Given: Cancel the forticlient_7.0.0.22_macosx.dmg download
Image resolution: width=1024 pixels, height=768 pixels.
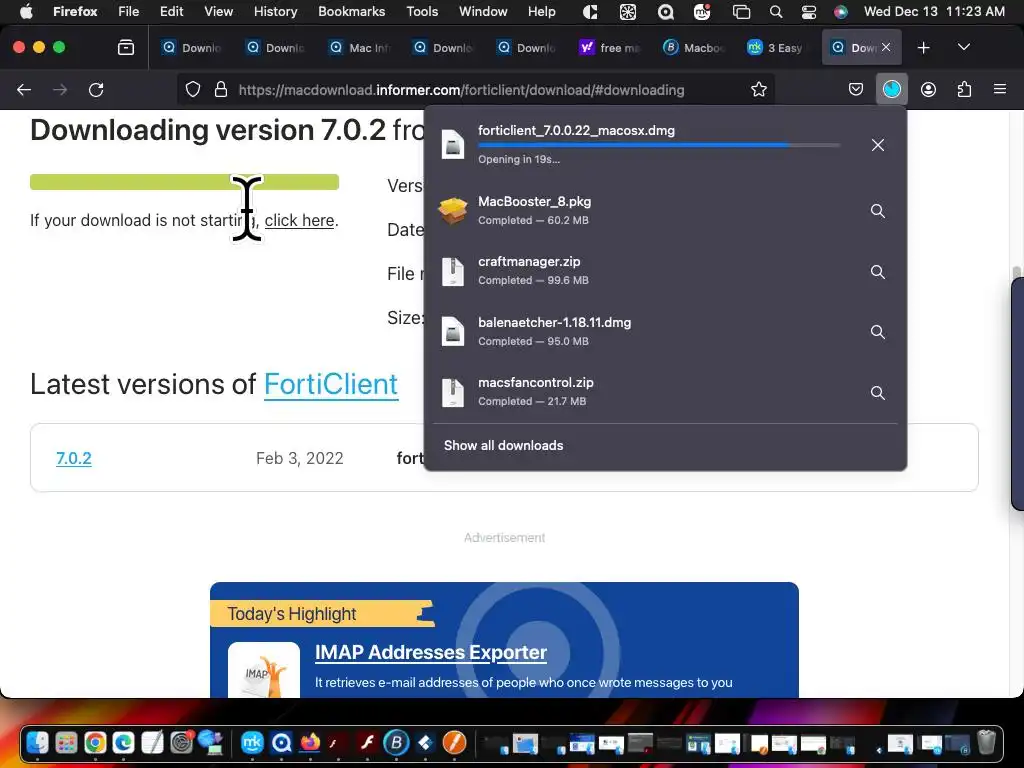Looking at the screenshot, I should click(x=878, y=145).
